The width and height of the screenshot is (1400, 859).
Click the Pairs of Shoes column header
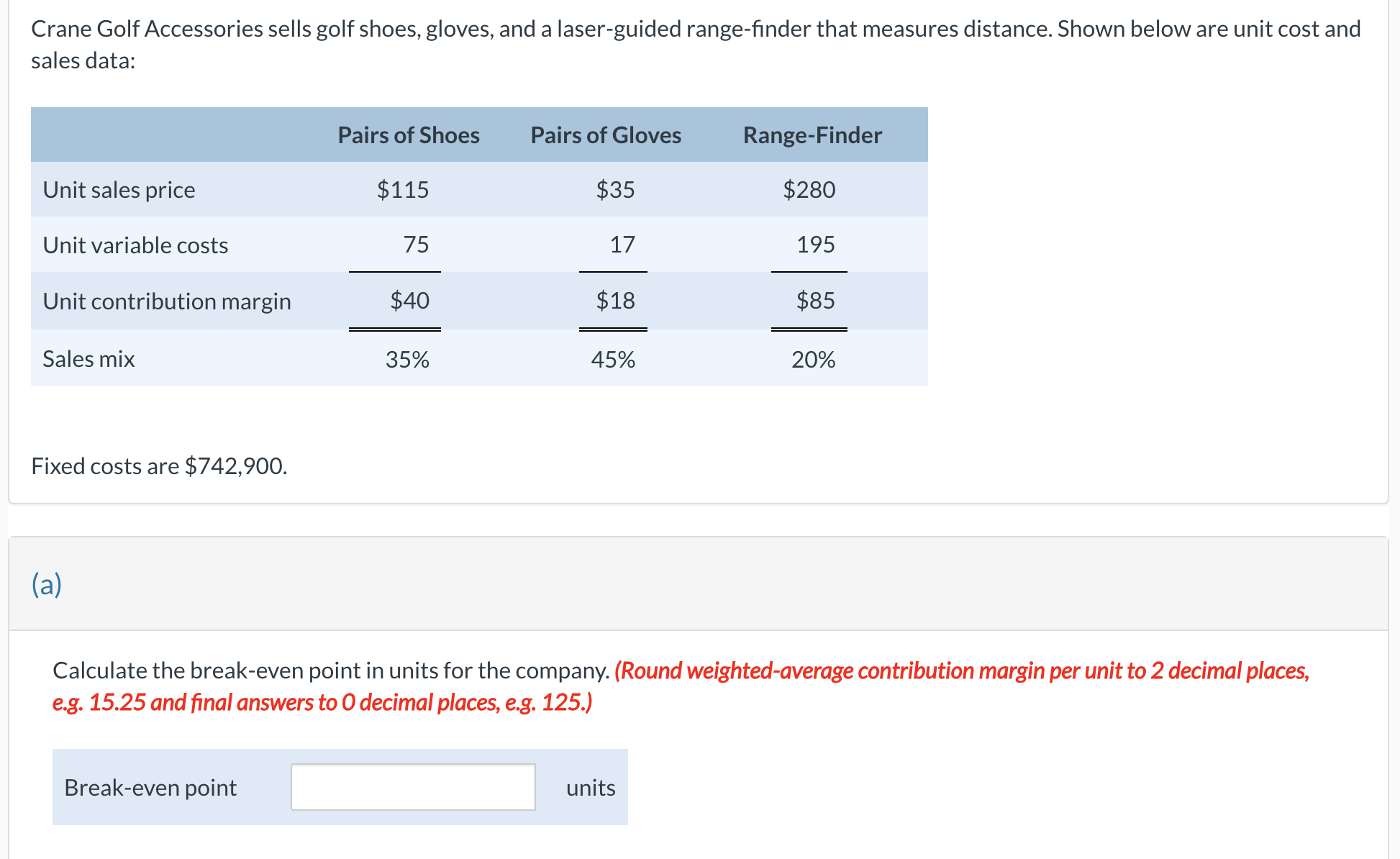(409, 135)
